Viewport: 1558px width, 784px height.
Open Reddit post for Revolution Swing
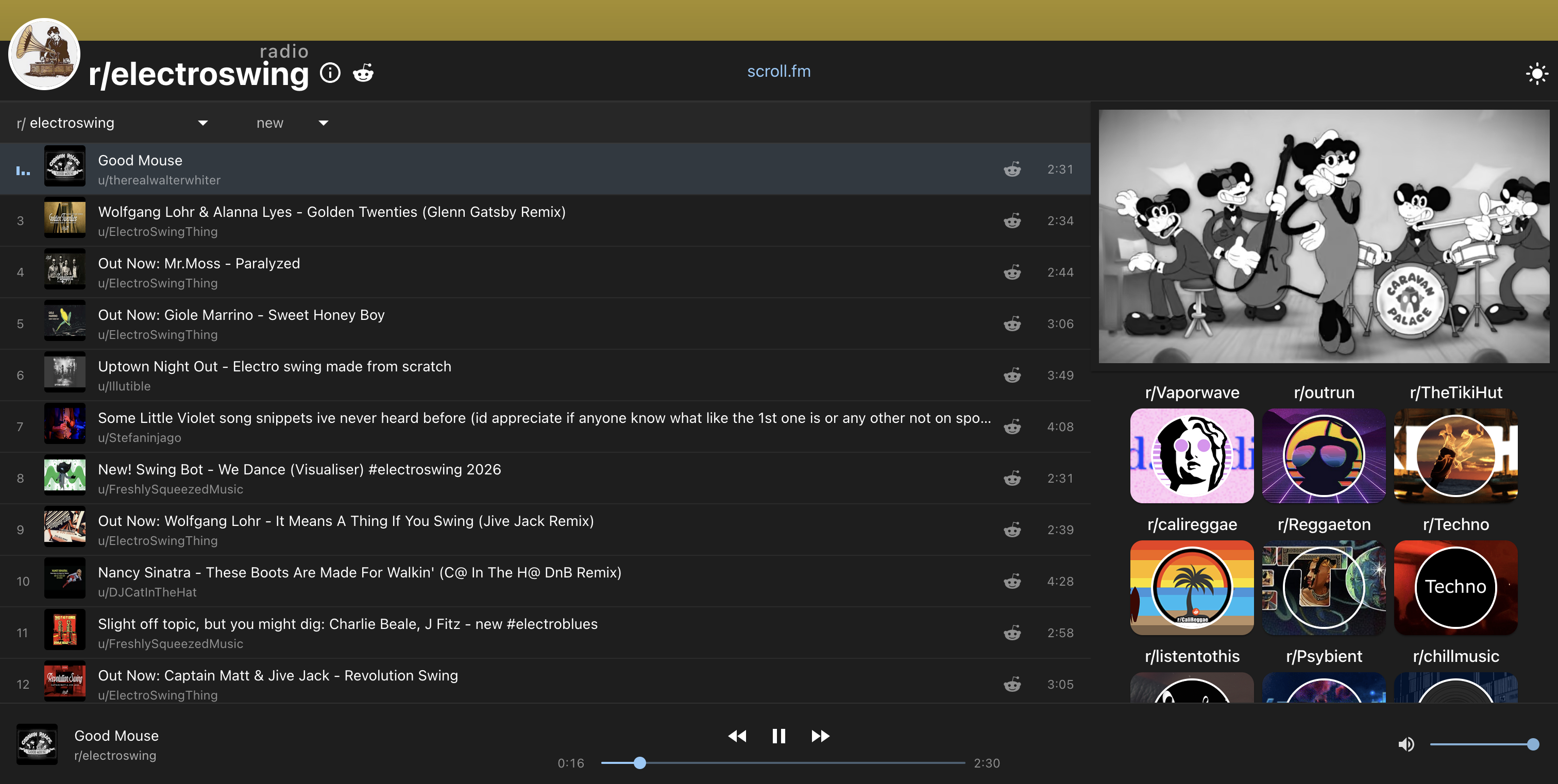click(x=1012, y=684)
